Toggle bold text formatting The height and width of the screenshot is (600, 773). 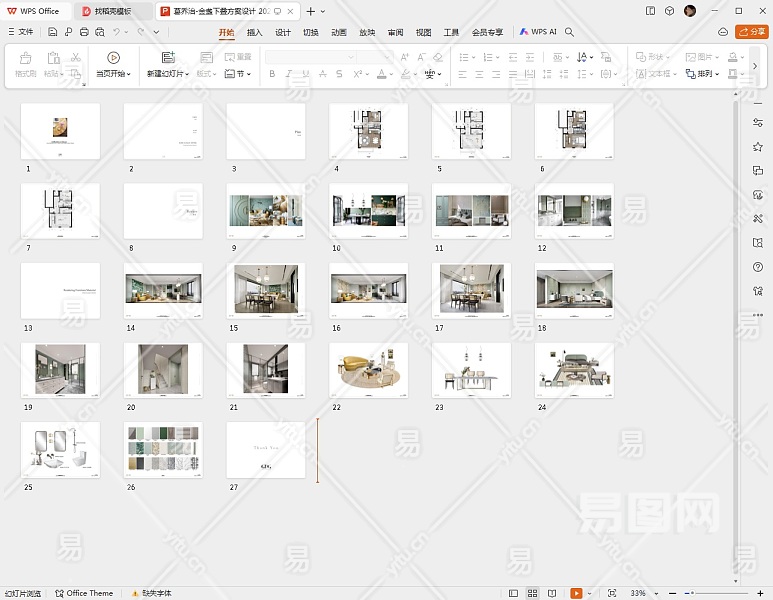coord(273,74)
